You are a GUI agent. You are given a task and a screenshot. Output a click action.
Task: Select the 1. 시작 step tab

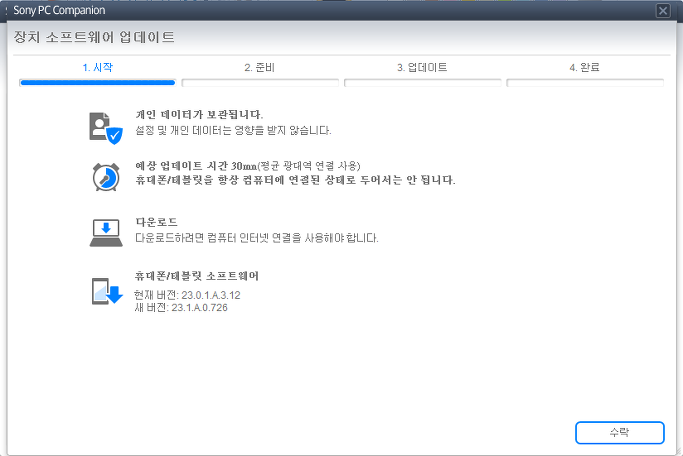98,68
